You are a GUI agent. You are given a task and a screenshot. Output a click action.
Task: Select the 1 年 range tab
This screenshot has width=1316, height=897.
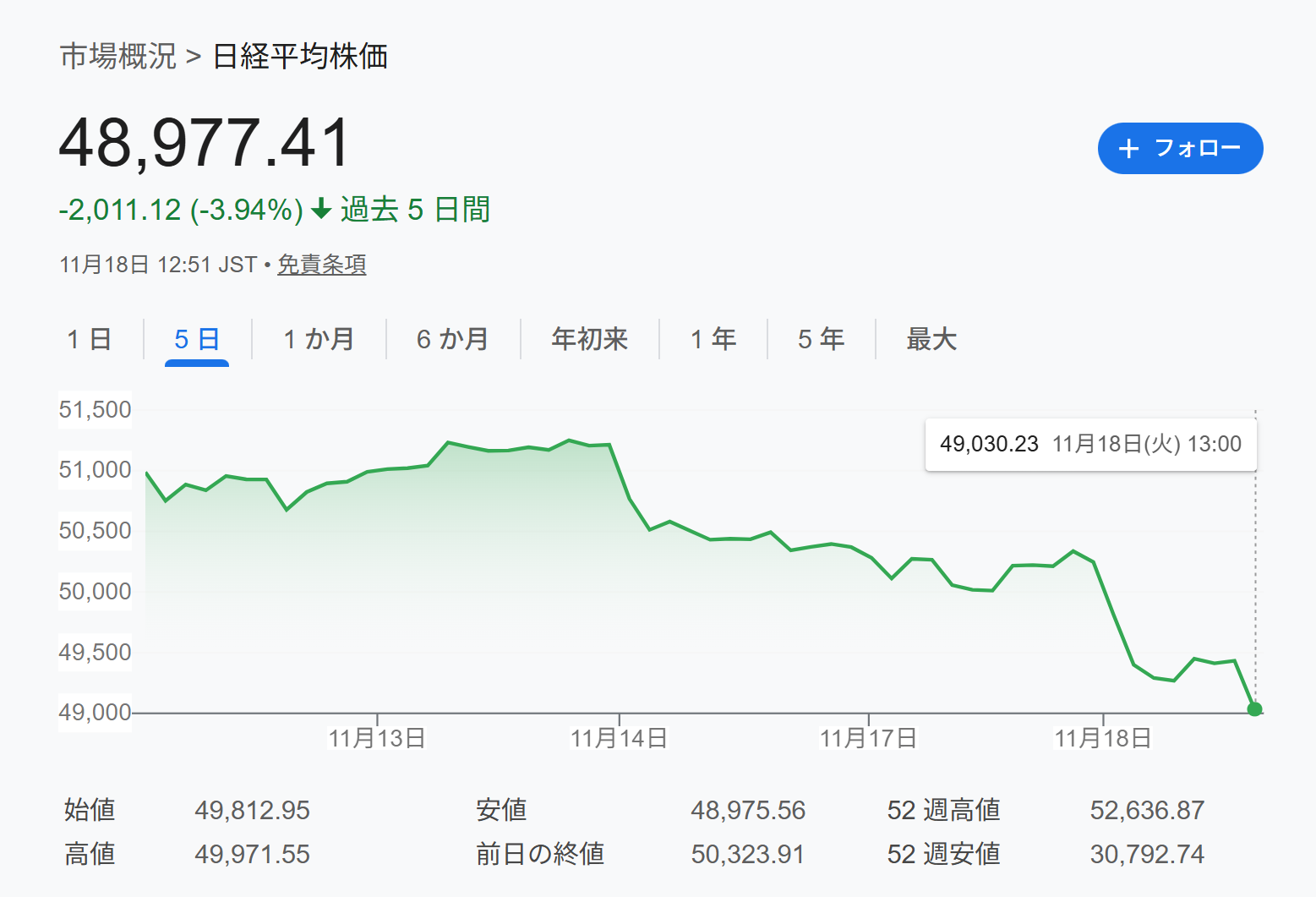pos(713,340)
